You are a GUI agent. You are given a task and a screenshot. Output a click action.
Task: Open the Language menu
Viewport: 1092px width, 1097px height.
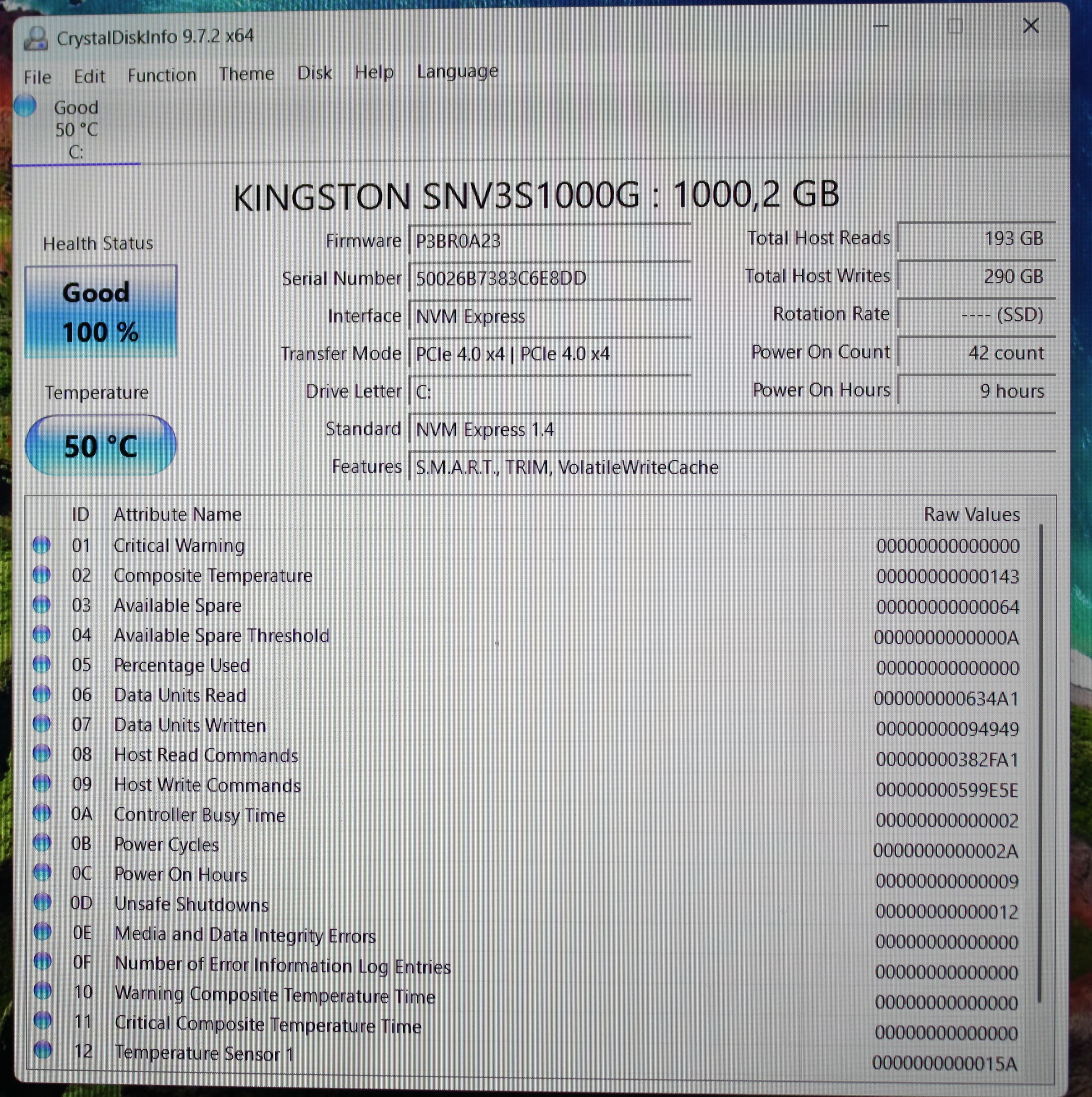pyautogui.click(x=457, y=71)
